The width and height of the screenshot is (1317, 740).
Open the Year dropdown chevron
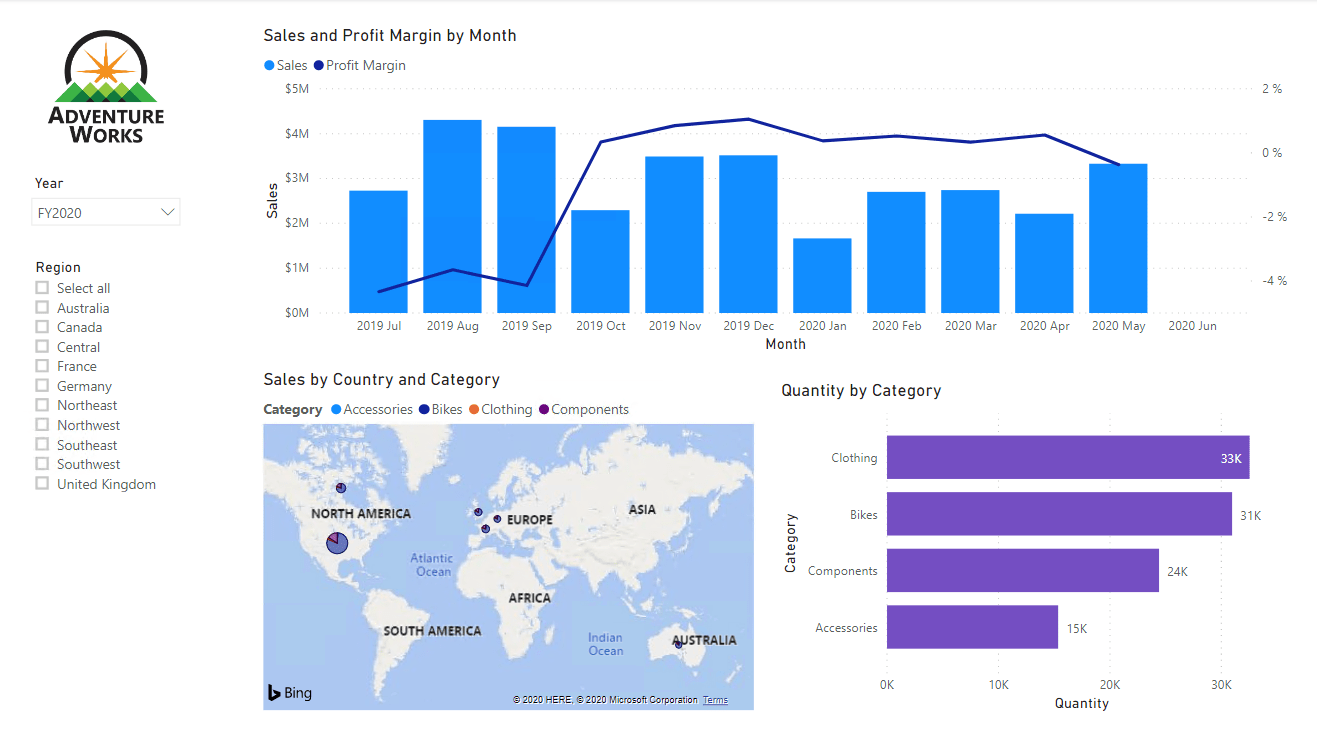click(168, 212)
